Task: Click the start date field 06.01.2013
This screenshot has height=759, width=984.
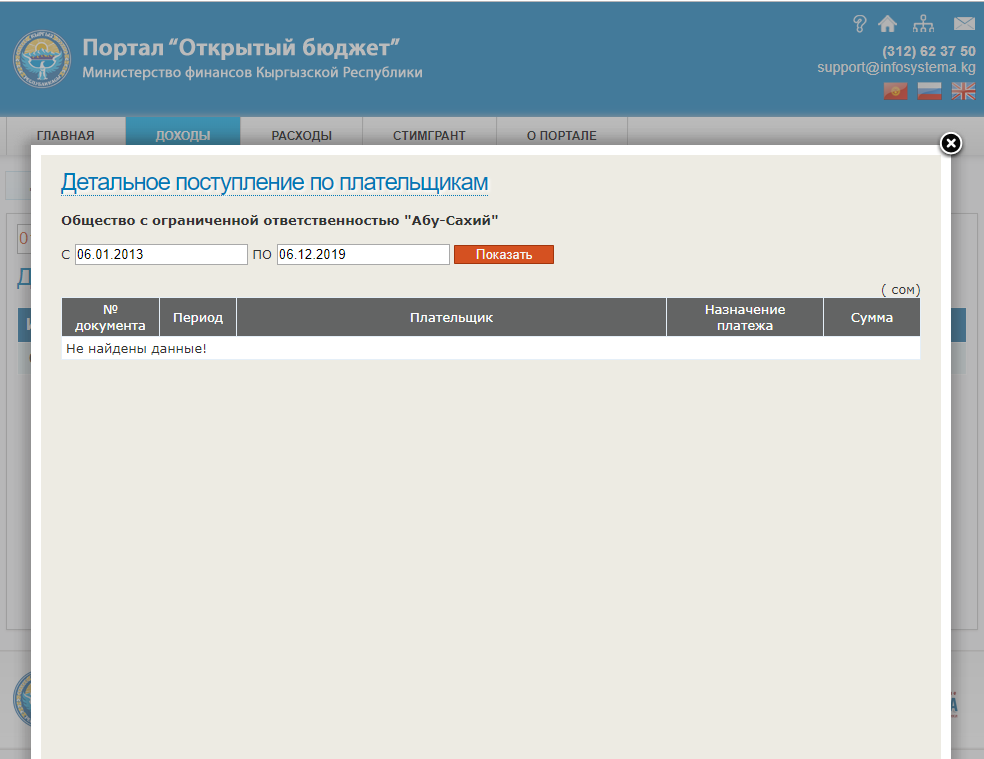Action: 161,255
